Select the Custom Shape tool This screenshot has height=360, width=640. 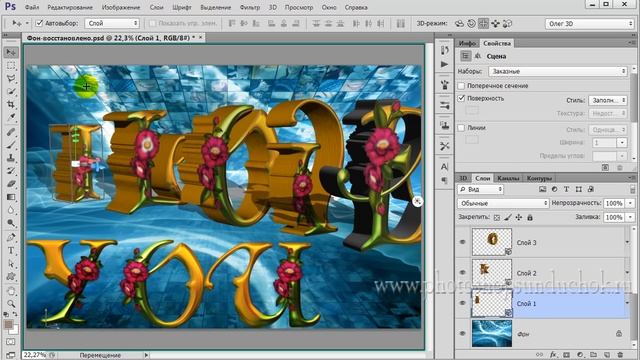(x=11, y=276)
